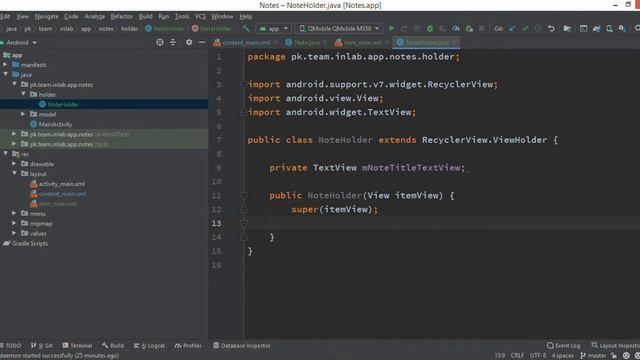
Task: Open the Refactor menu
Action: pos(122,17)
